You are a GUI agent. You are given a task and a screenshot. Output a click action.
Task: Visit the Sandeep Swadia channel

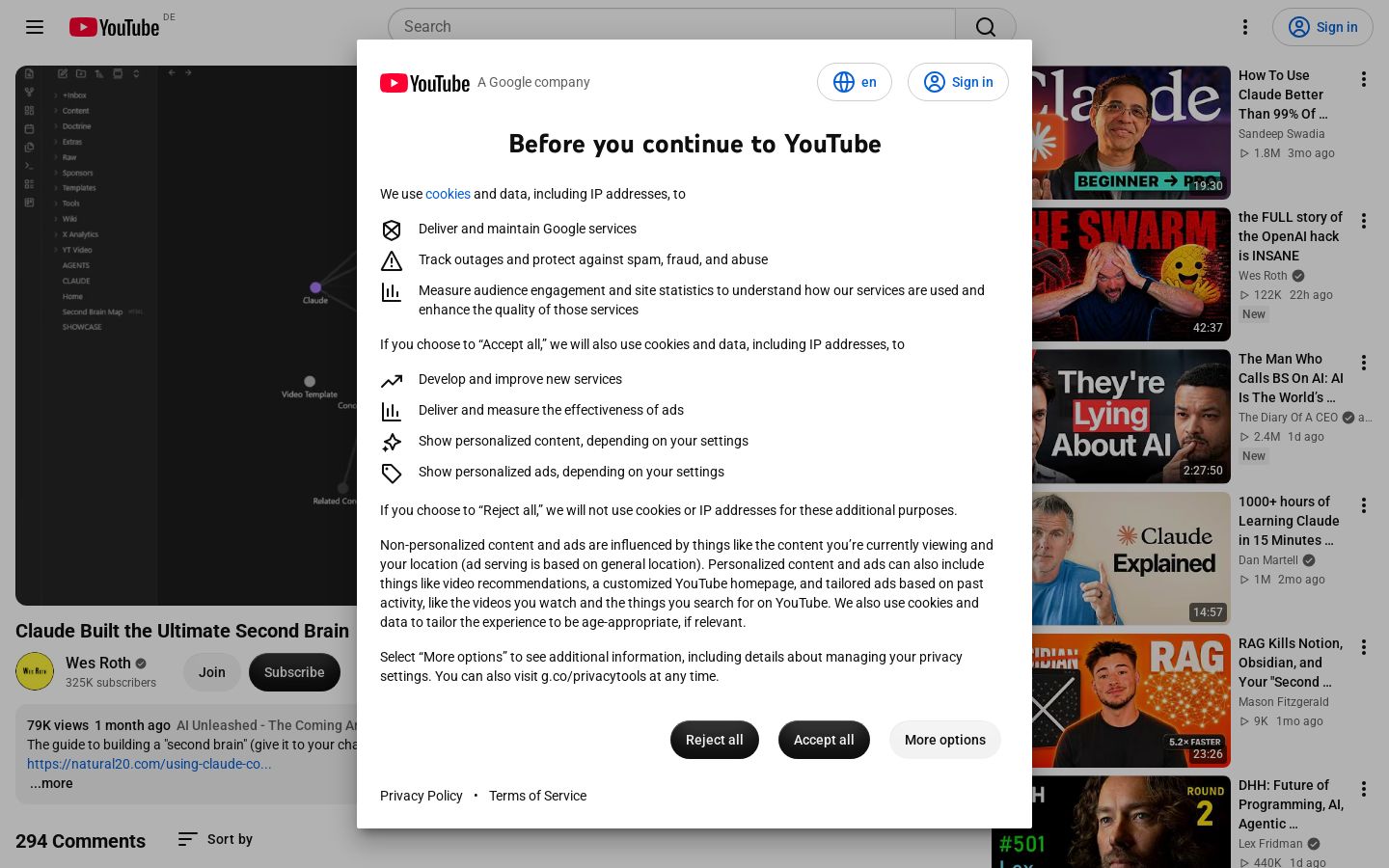tap(1281, 134)
